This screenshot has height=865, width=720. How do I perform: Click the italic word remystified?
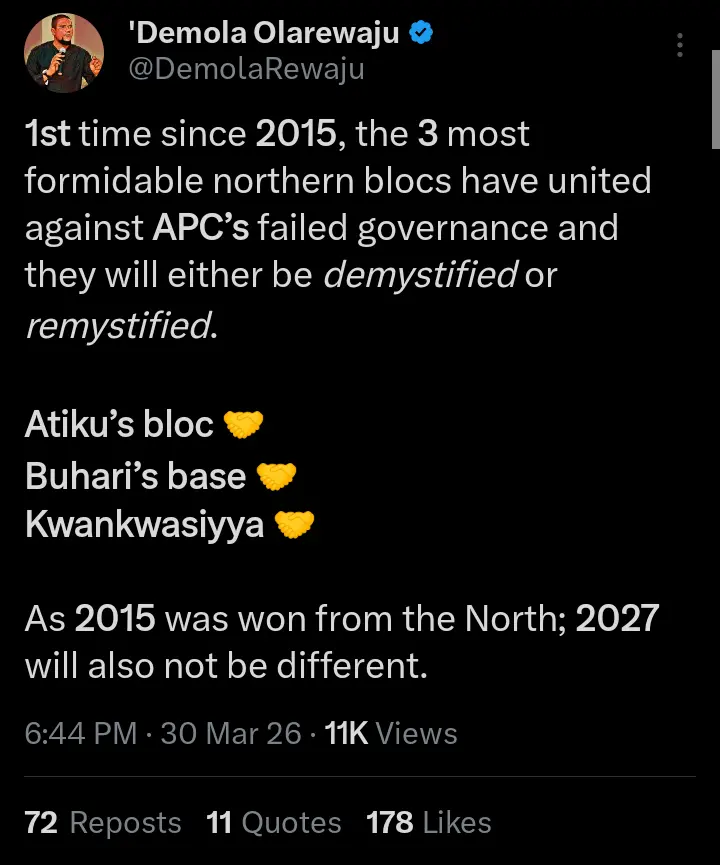118,325
